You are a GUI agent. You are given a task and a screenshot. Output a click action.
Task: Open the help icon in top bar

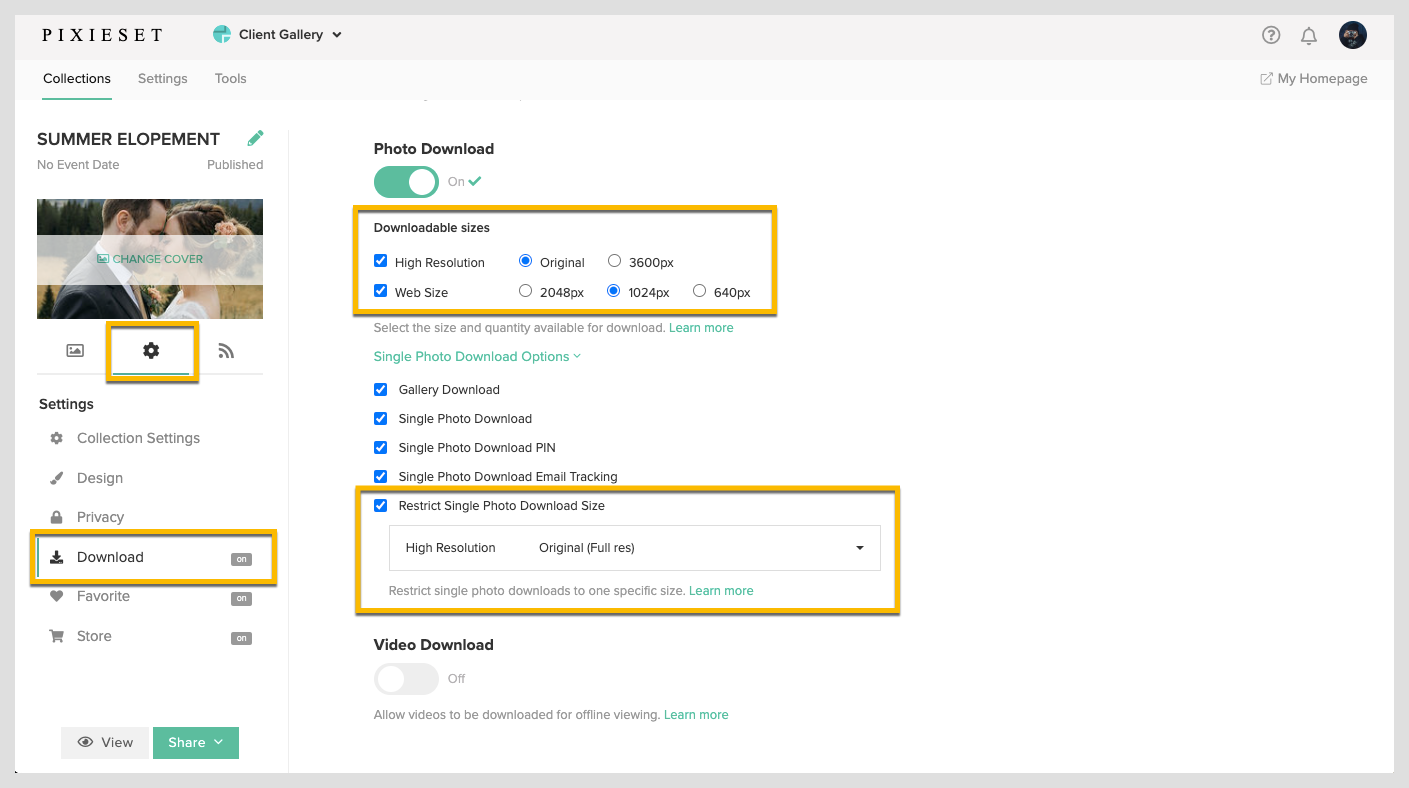1271,35
